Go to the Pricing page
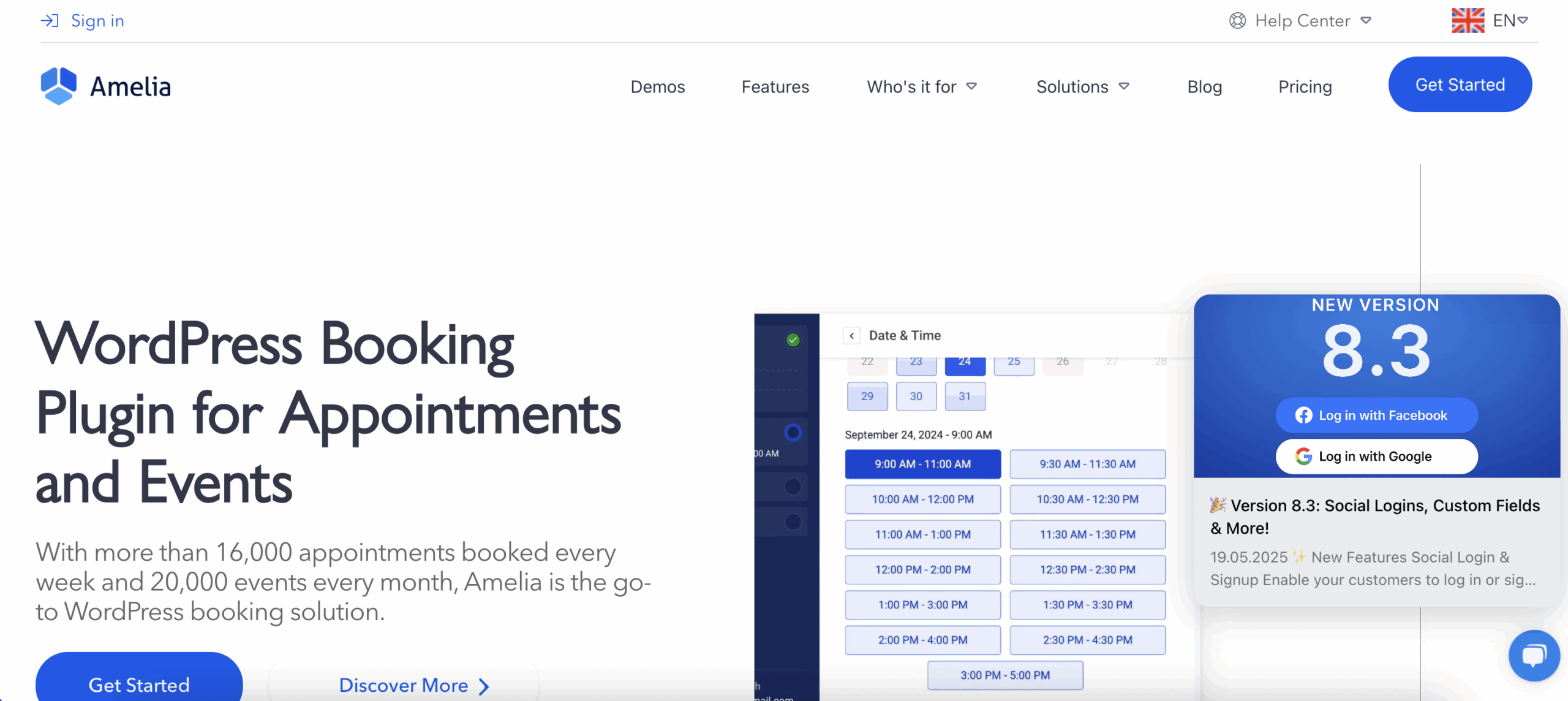 (1305, 87)
